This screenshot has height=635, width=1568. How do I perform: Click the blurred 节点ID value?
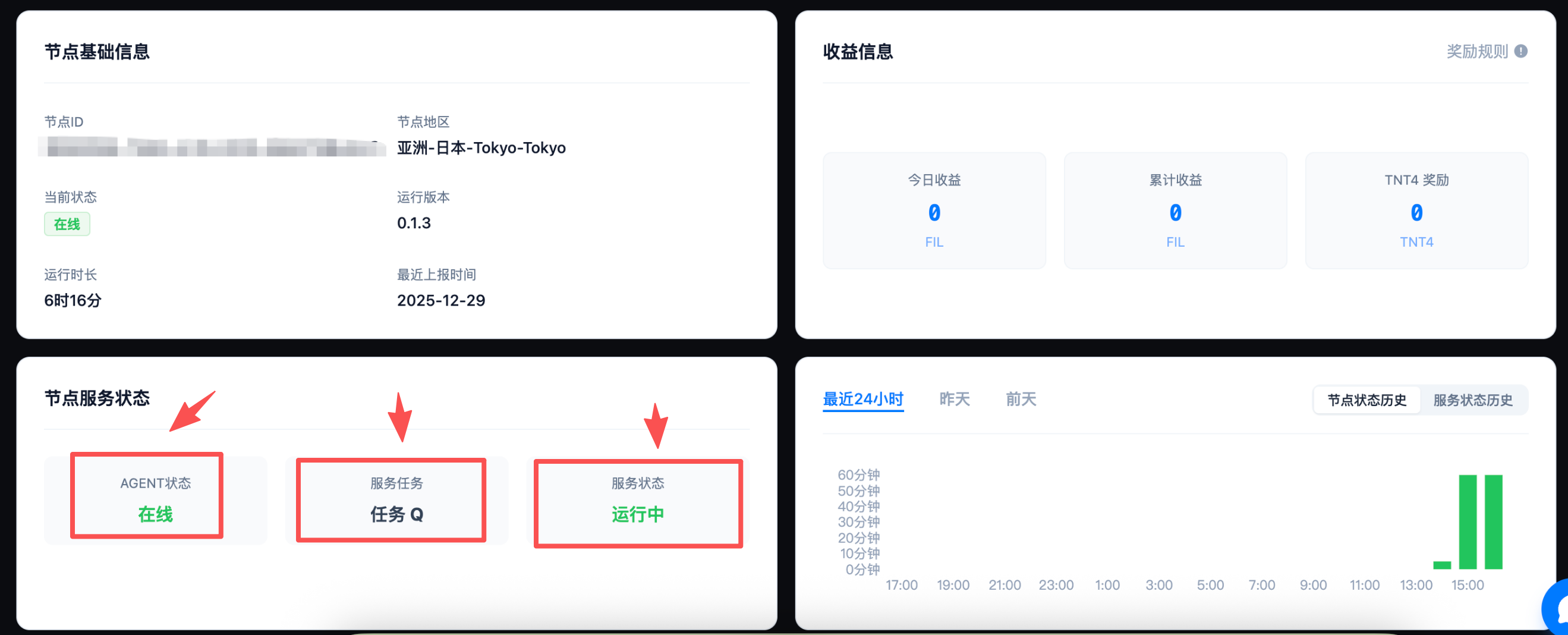click(x=212, y=147)
